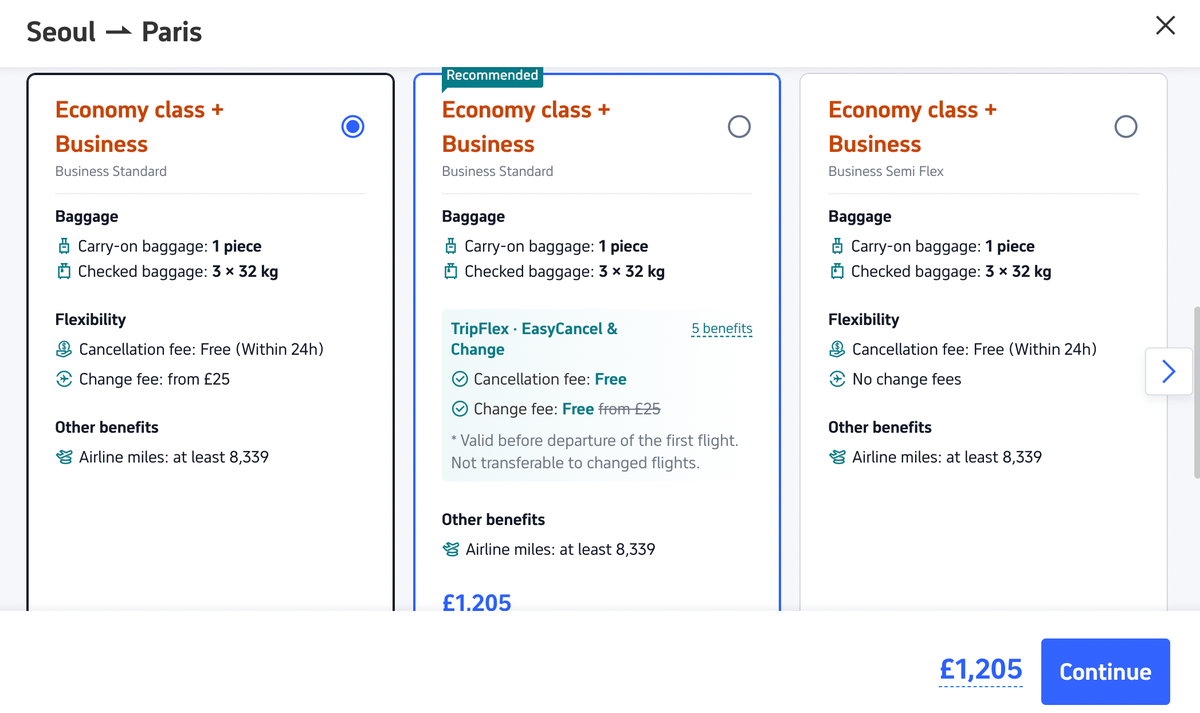Select the first Business Standard fare radio button

[x=352, y=126]
